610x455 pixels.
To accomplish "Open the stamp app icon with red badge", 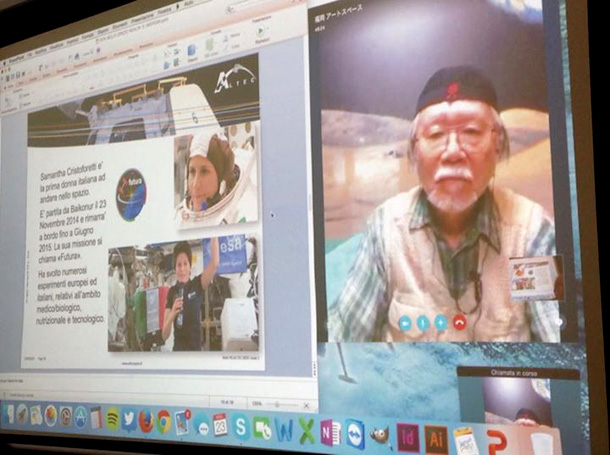I will point(182,423).
